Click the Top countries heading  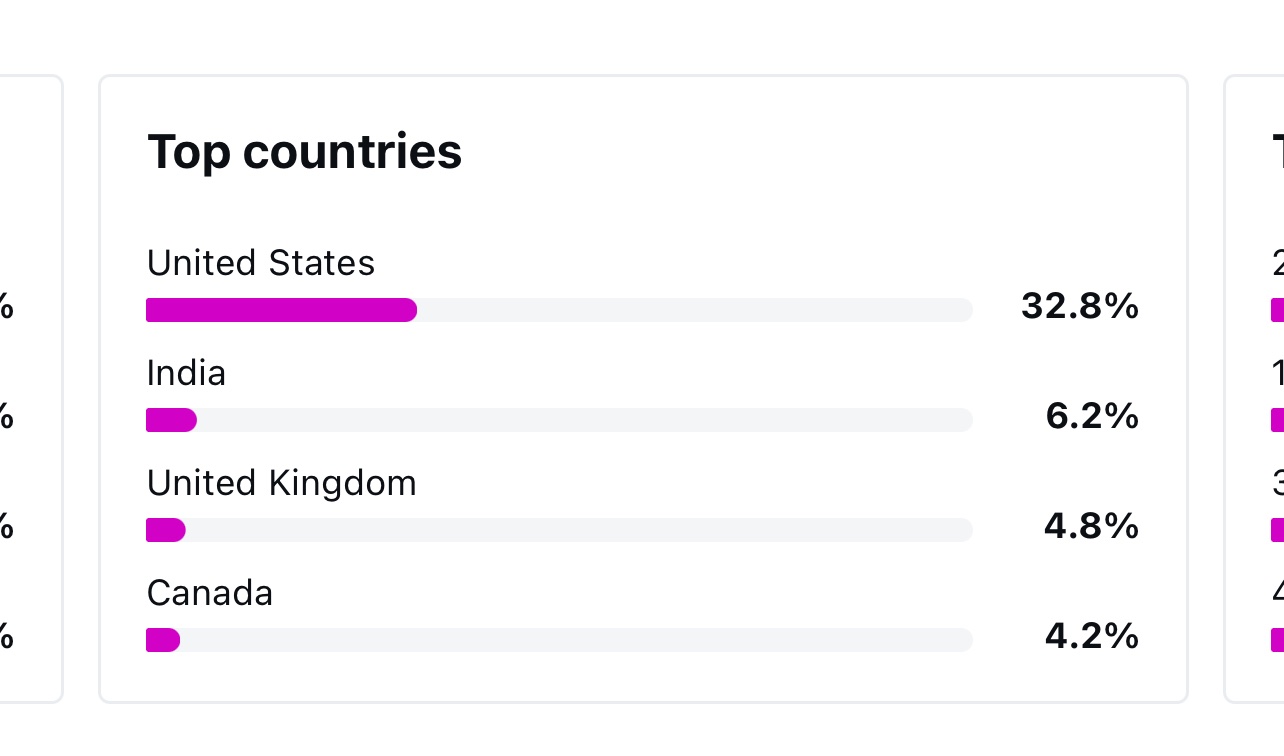pyautogui.click(x=304, y=152)
